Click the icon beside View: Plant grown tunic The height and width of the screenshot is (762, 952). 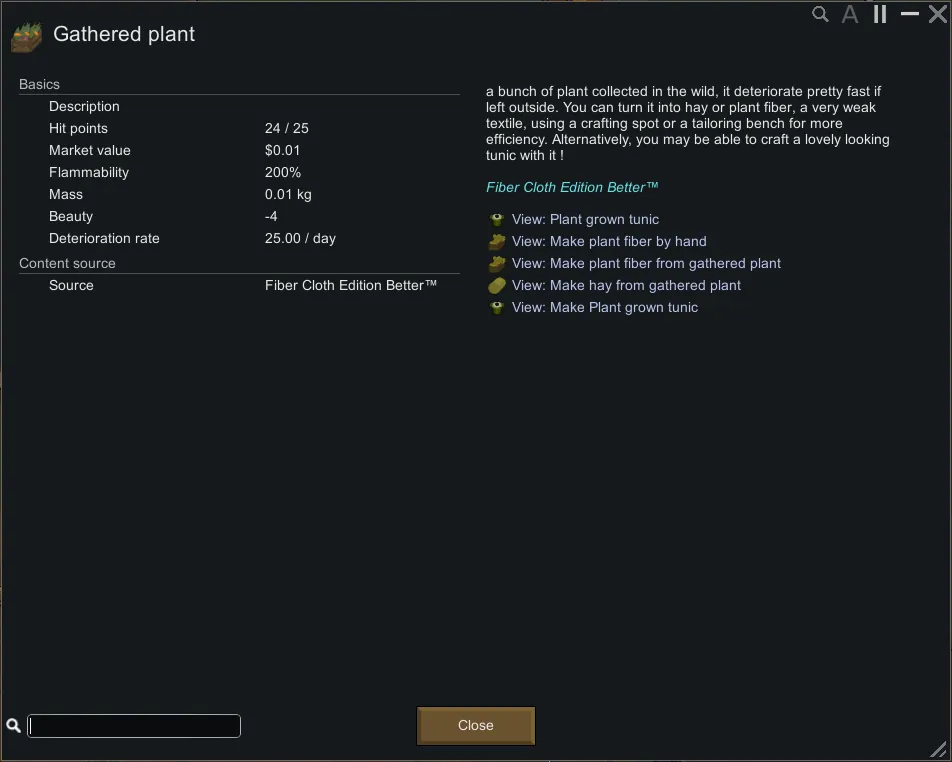[x=497, y=220]
